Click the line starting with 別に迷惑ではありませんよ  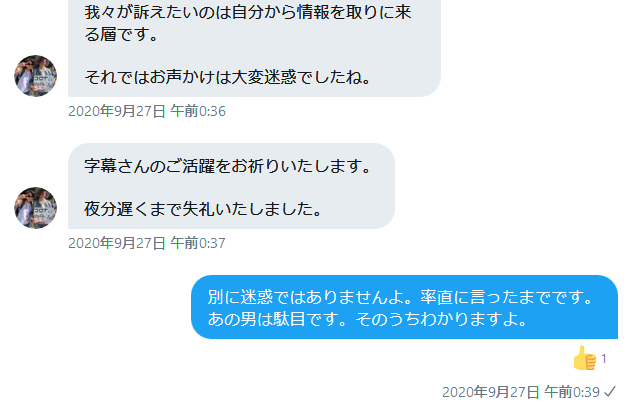click(400, 297)
